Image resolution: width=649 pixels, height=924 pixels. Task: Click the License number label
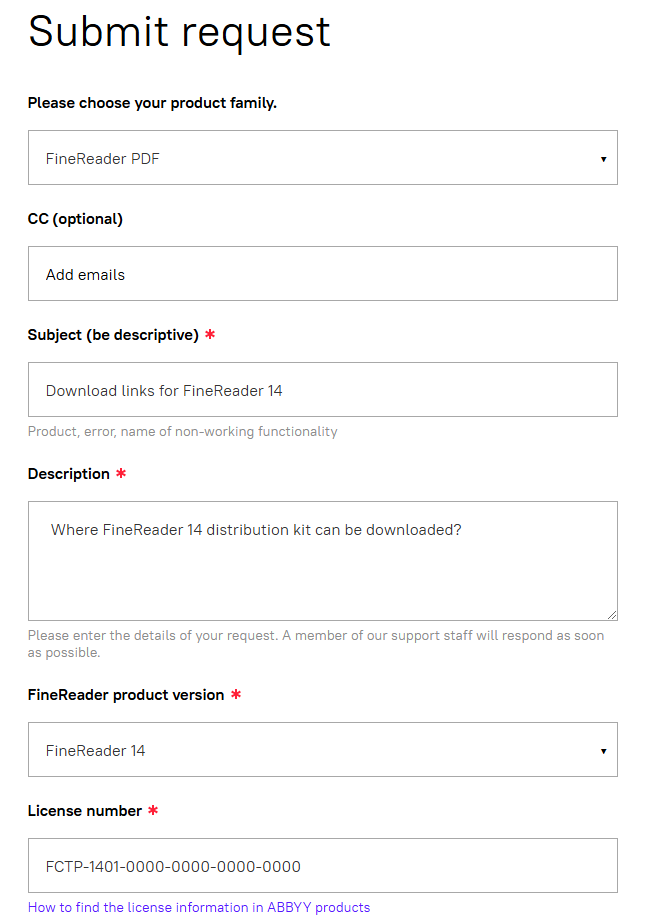pos(84,811)
